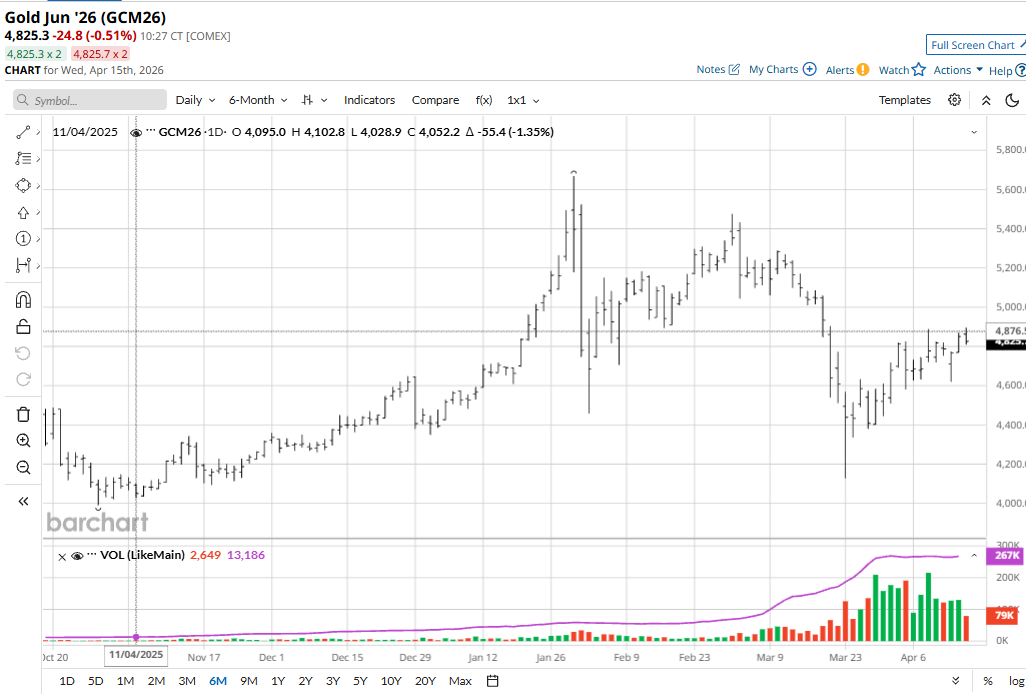Collapse the drawing tools sidebar
Viewport: 1026px width, 700px height.
pyautogui.click(x=23, y=502)
